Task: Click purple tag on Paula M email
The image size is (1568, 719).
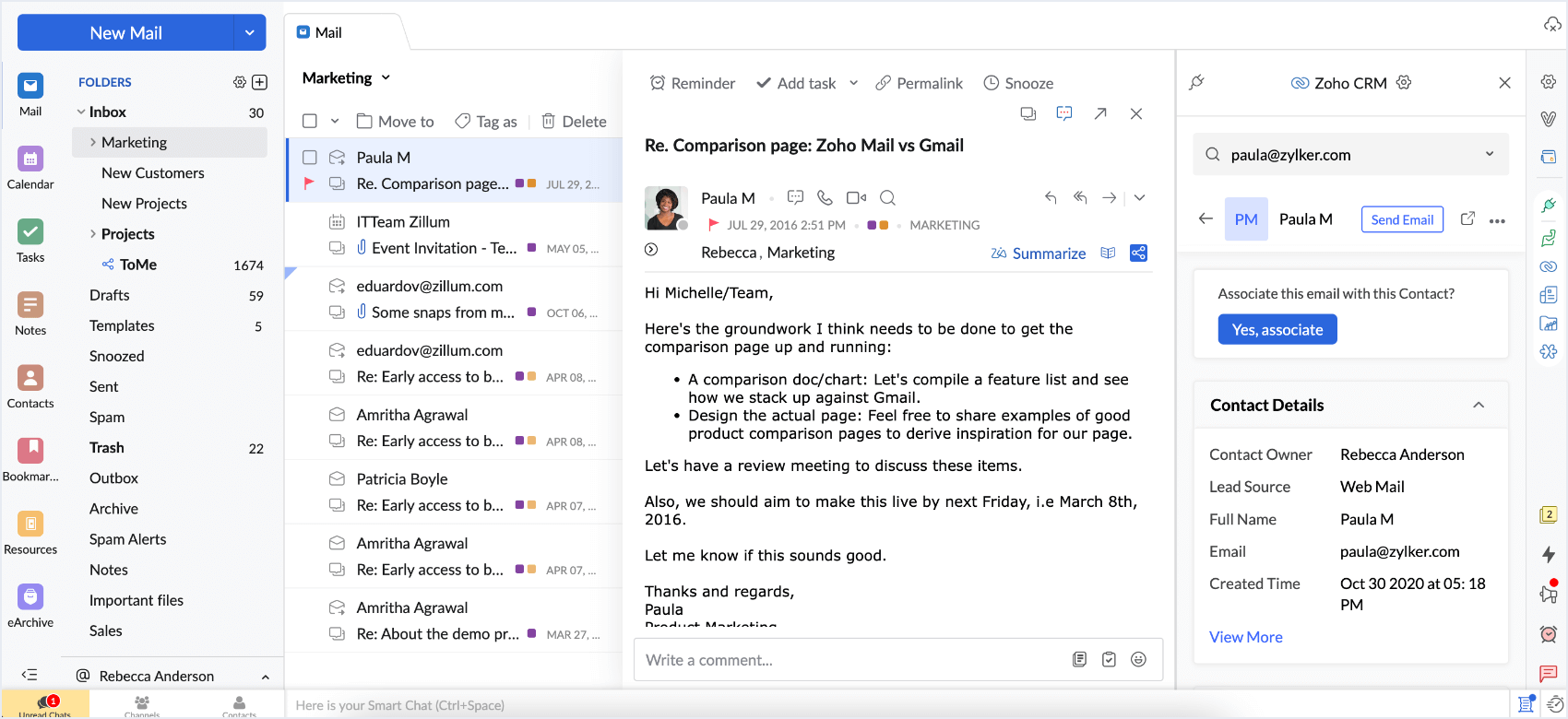Action: [519, 183]
